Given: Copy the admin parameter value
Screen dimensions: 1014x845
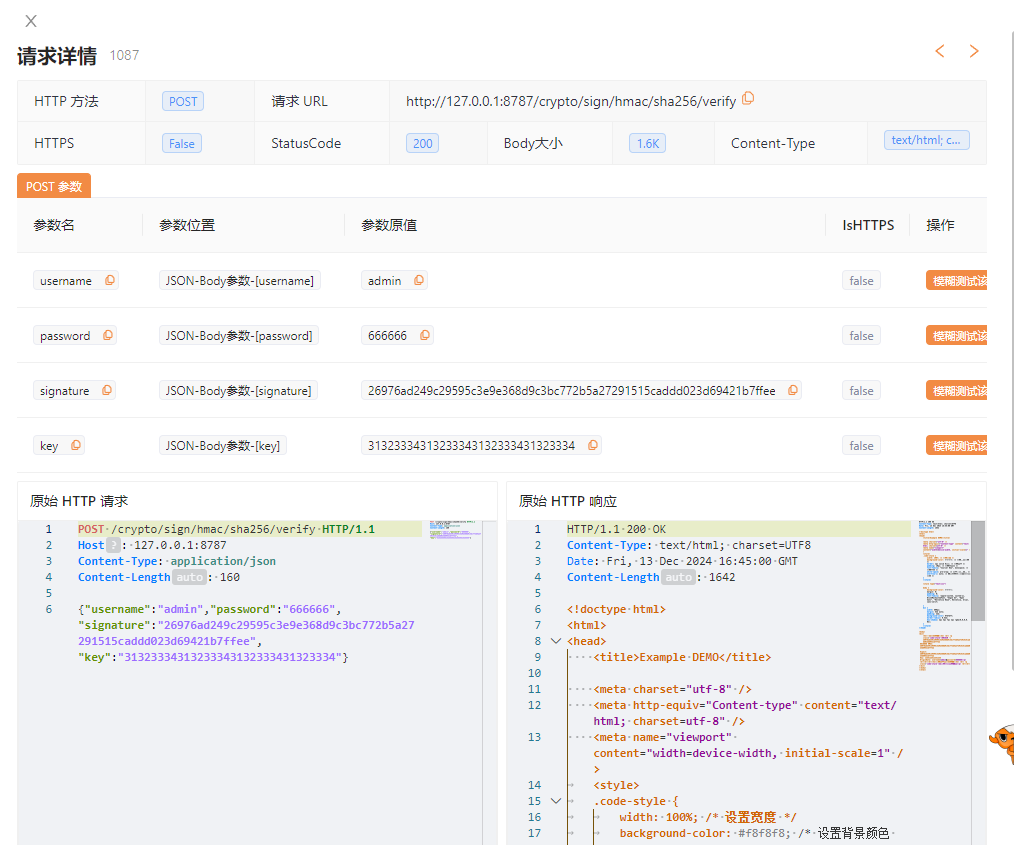Looking at the screenshot, I should 418,281.
